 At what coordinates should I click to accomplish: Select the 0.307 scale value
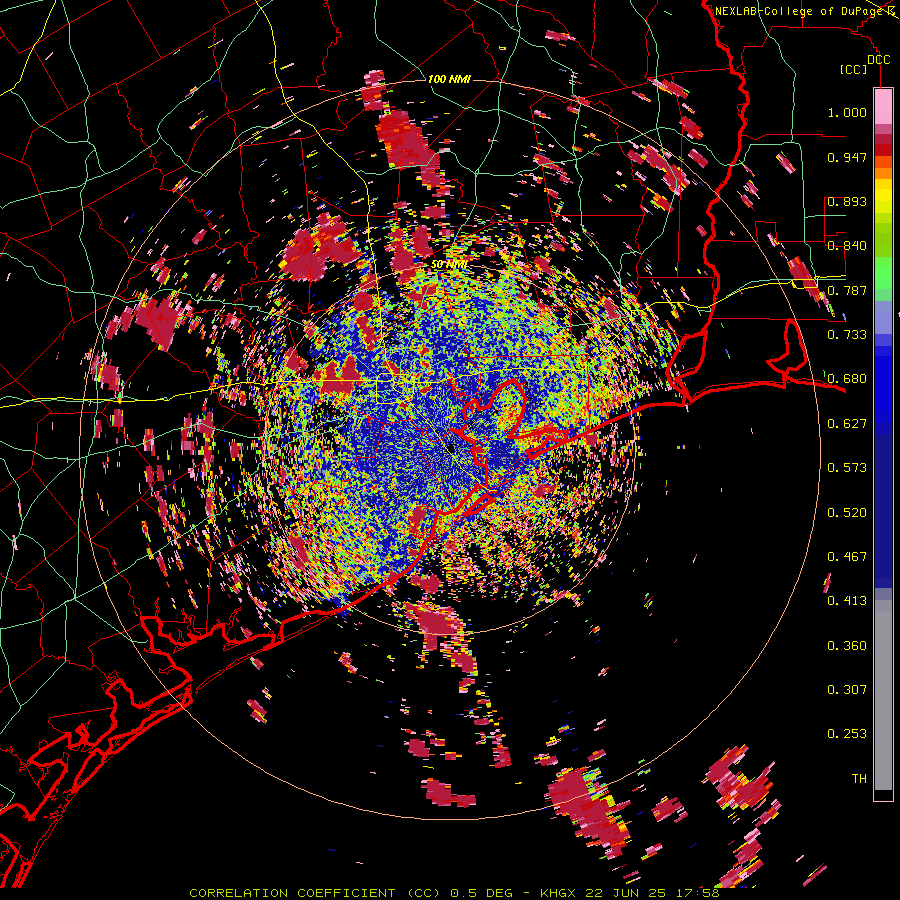tap(847, 690)
